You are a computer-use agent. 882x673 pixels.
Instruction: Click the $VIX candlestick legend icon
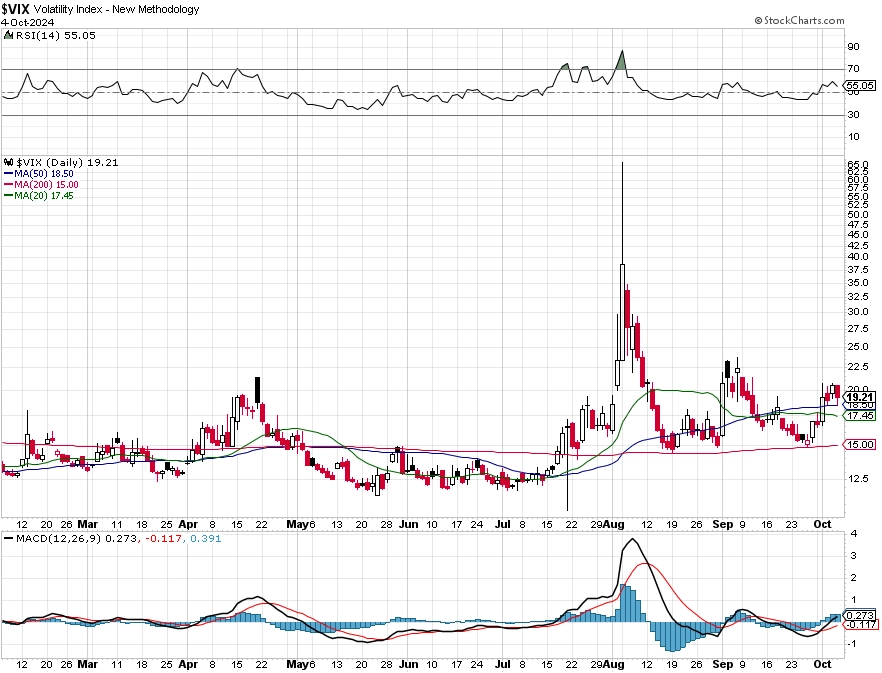[x=8, y=163]
